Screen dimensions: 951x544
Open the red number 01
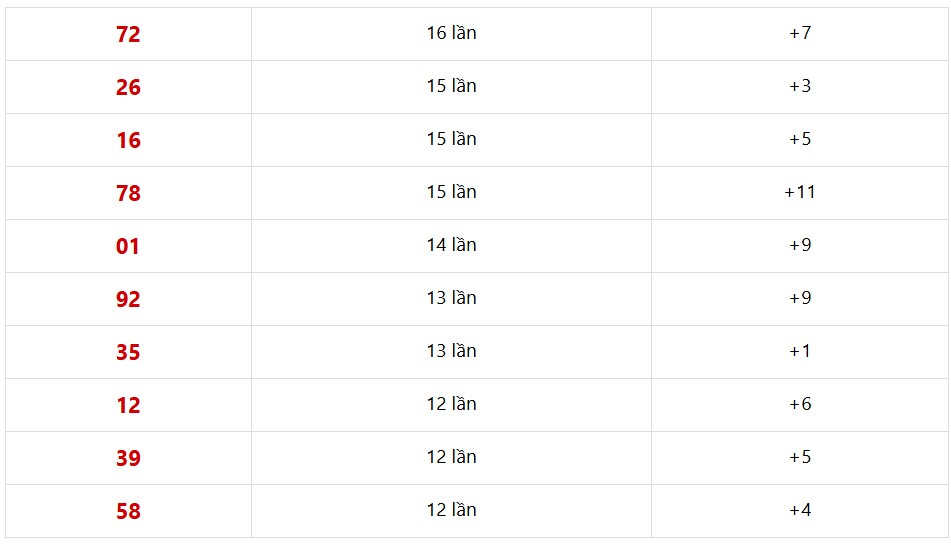[x=128, y=246]
